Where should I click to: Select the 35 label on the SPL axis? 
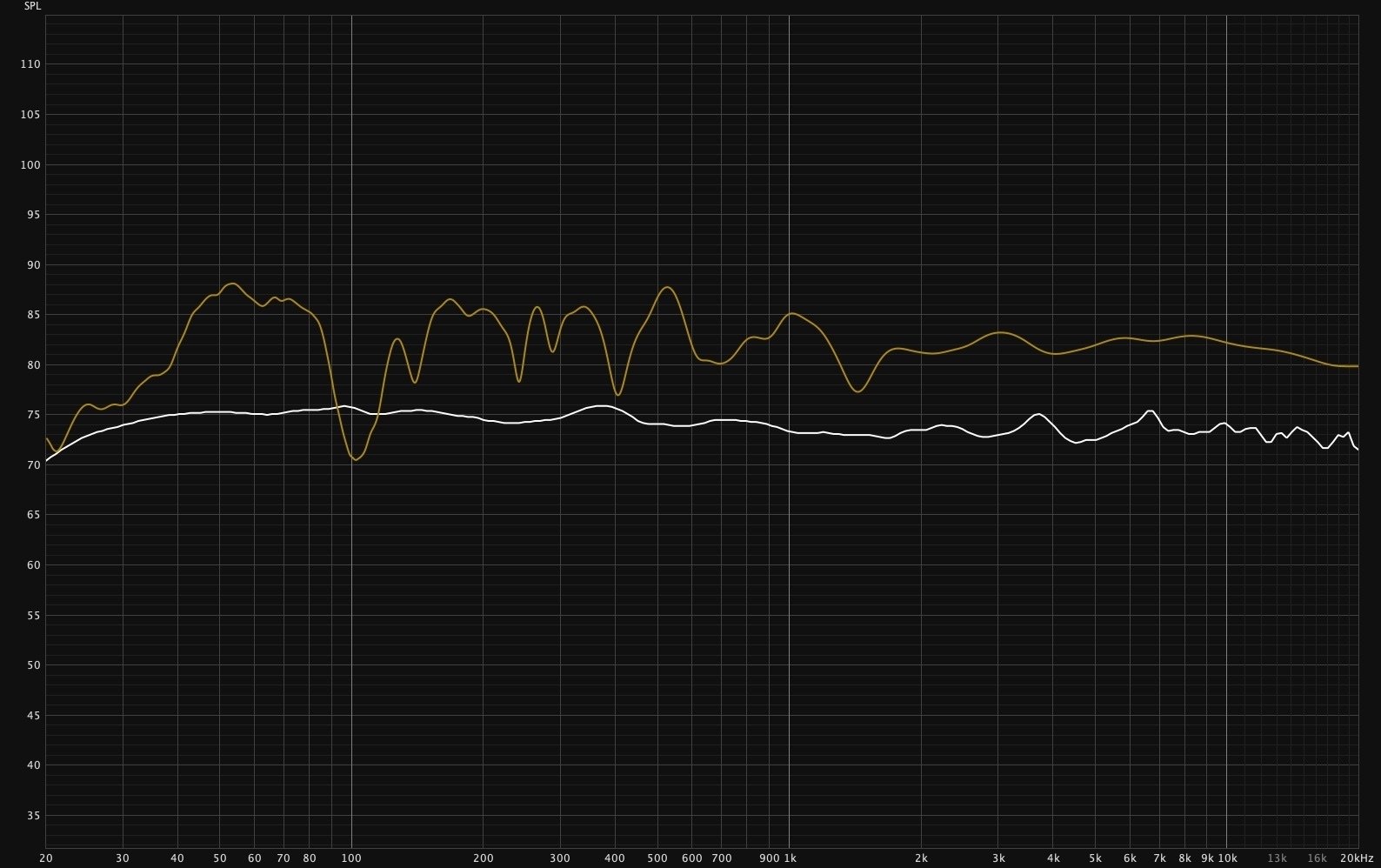pos(34,816)
